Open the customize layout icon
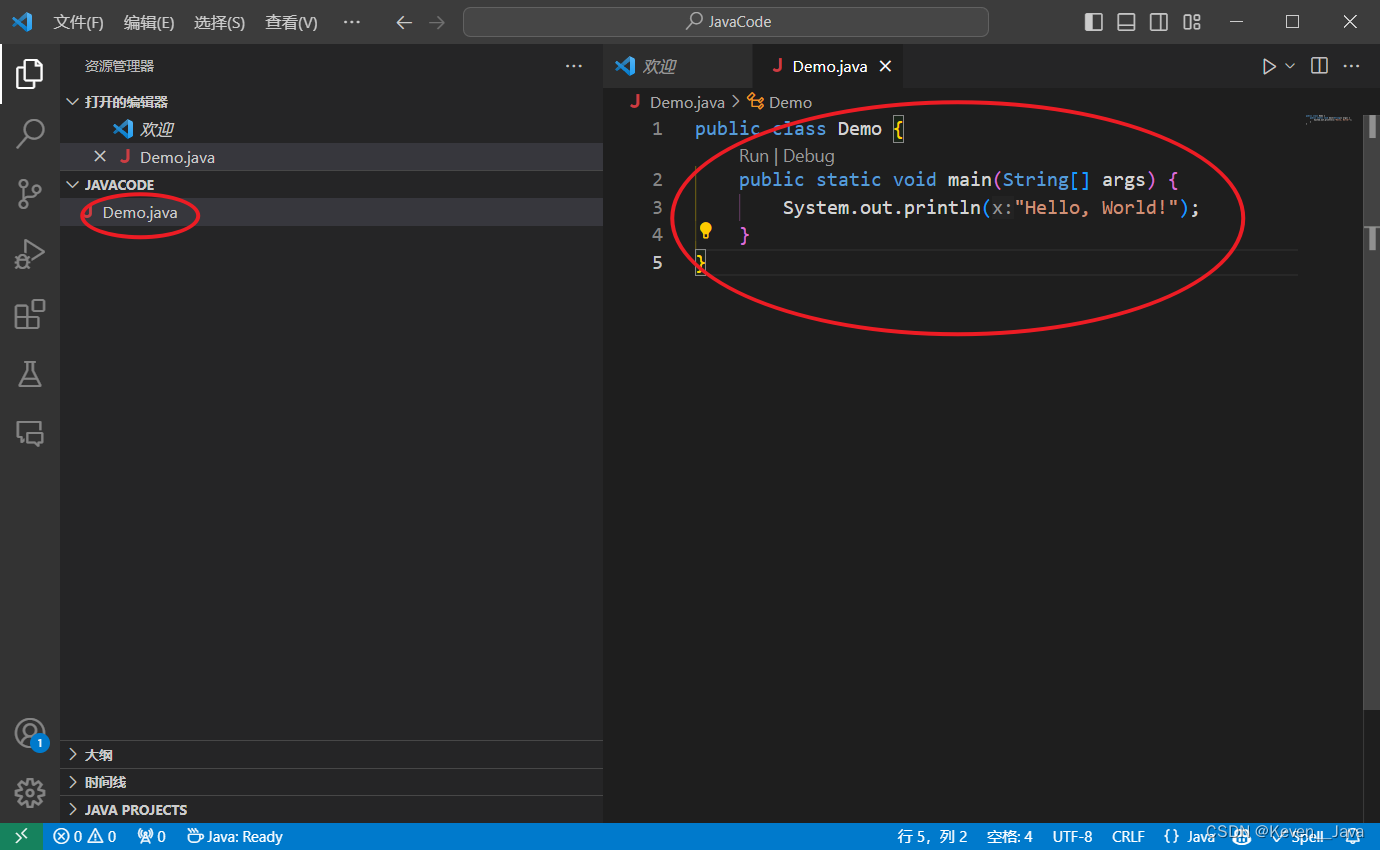The height and width of the screenshot is (850, 1380). [x=1192, y=22]
